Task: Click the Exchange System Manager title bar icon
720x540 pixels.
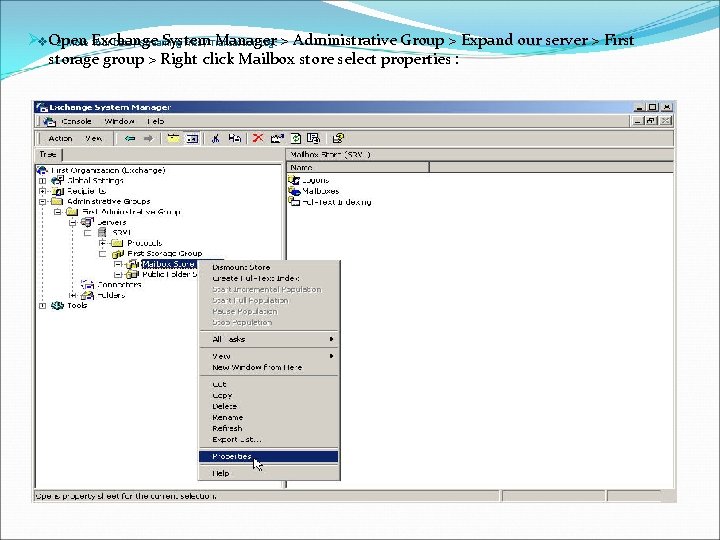Action: point(42,107)
